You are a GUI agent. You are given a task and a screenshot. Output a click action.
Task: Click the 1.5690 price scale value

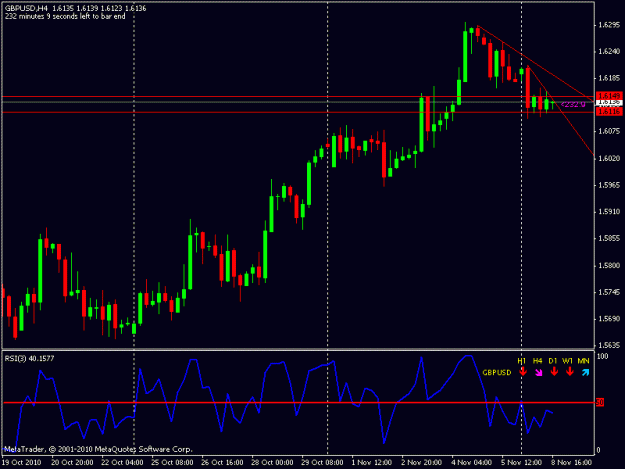609,319
